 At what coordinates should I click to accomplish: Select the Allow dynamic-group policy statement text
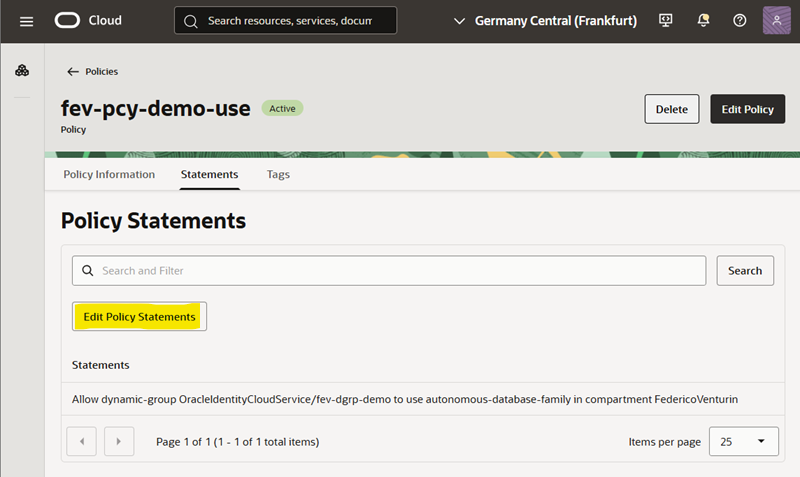(405, 399)
